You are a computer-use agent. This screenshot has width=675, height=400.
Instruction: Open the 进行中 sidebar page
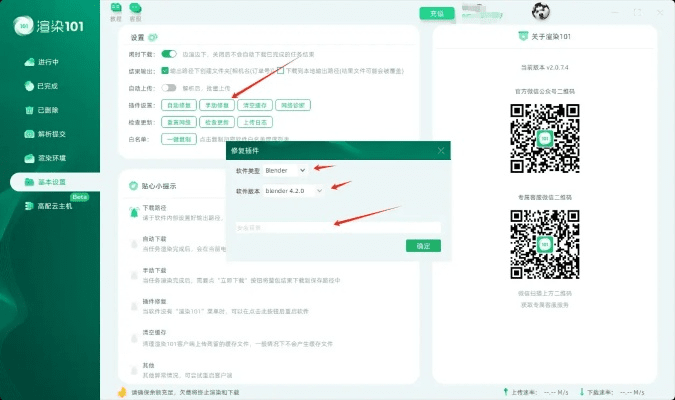point(42,62)
